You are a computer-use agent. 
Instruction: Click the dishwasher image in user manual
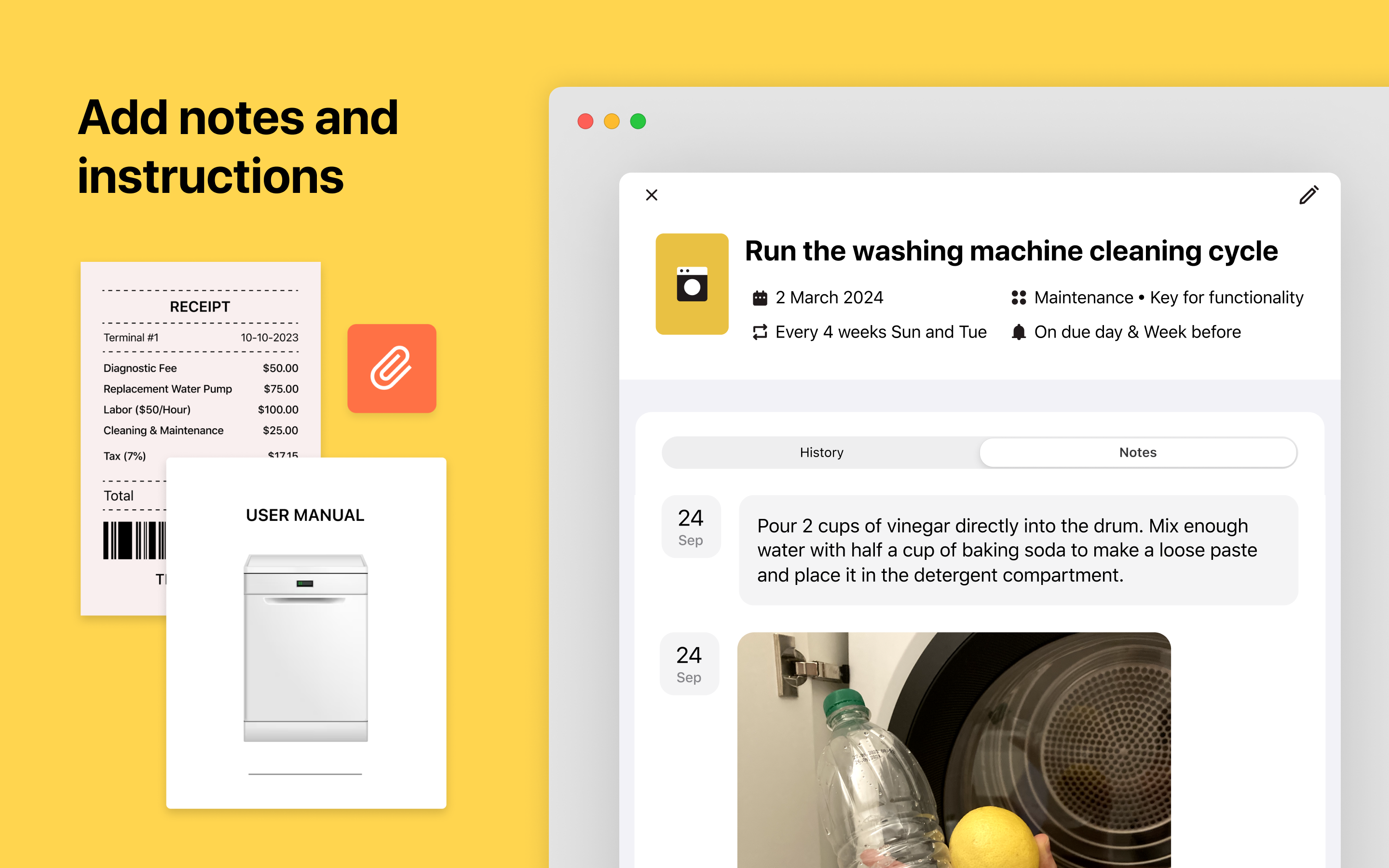point(306,648)
